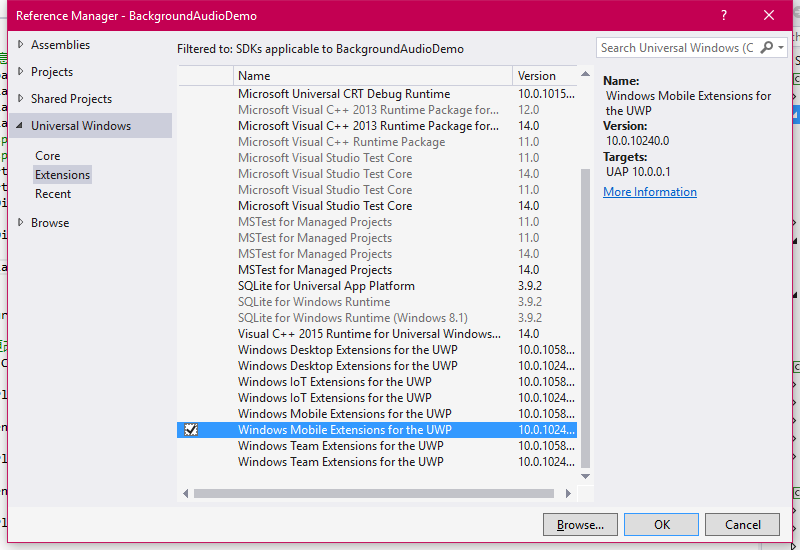Collapse the Universal Windows node
This screenshot has width=800, height=550.
pyautogui.click(x=20, y=126)
